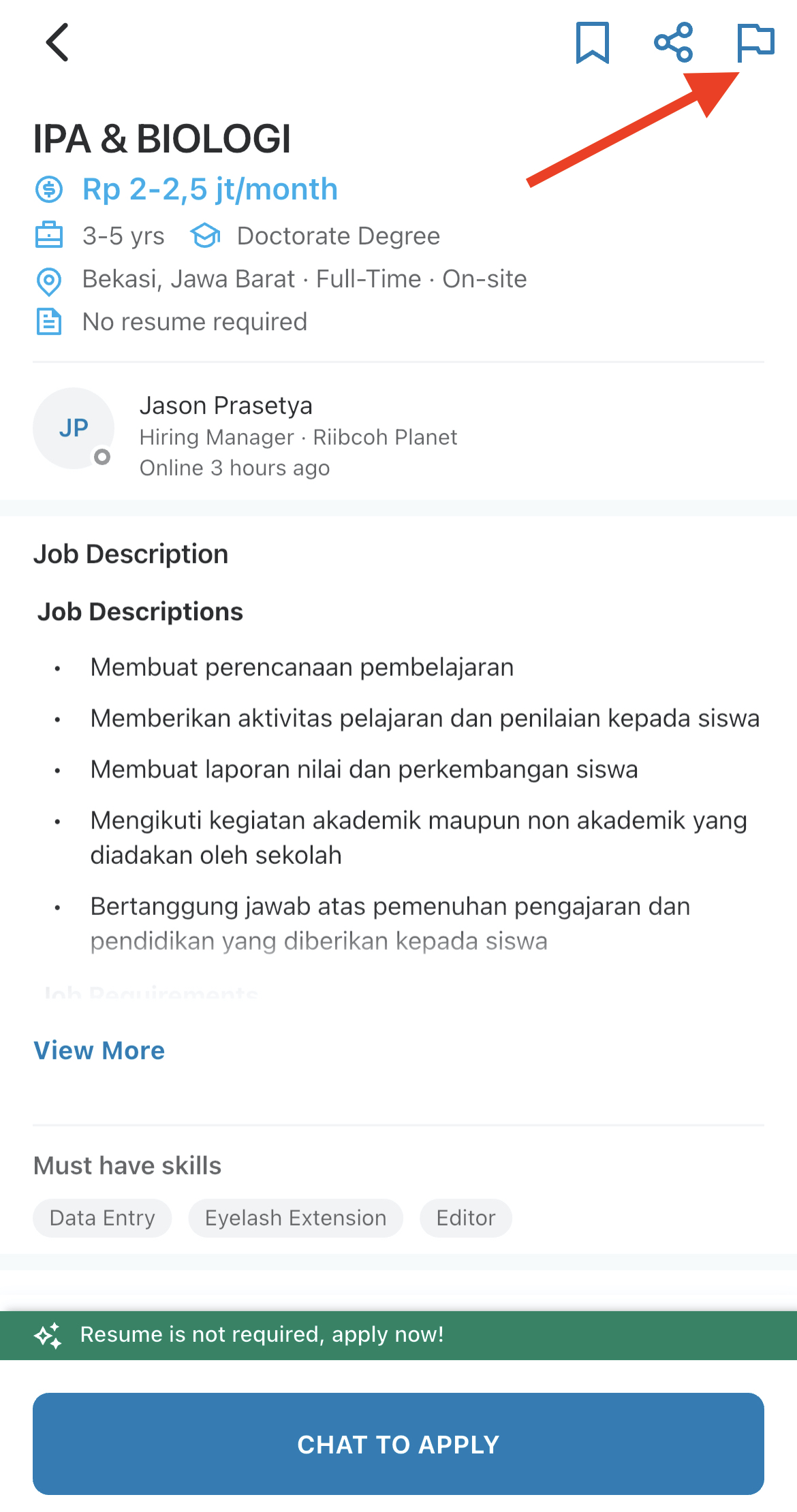Select the Eyelash Extension skill chip
Screen dimensions: 797x1512
296,1218
